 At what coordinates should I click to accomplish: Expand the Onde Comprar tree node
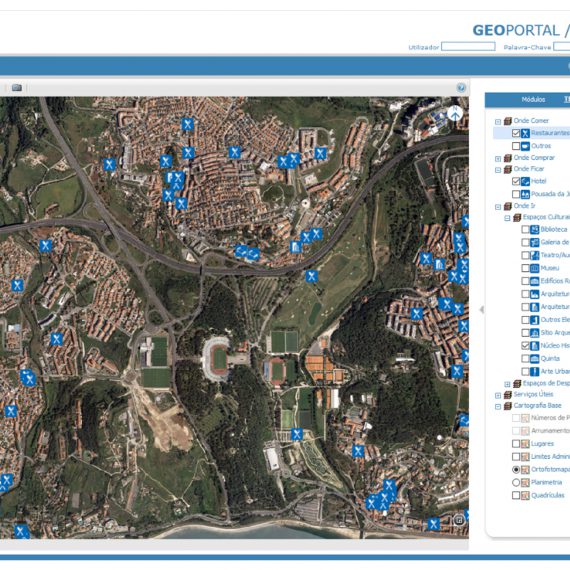pos(498,158)
